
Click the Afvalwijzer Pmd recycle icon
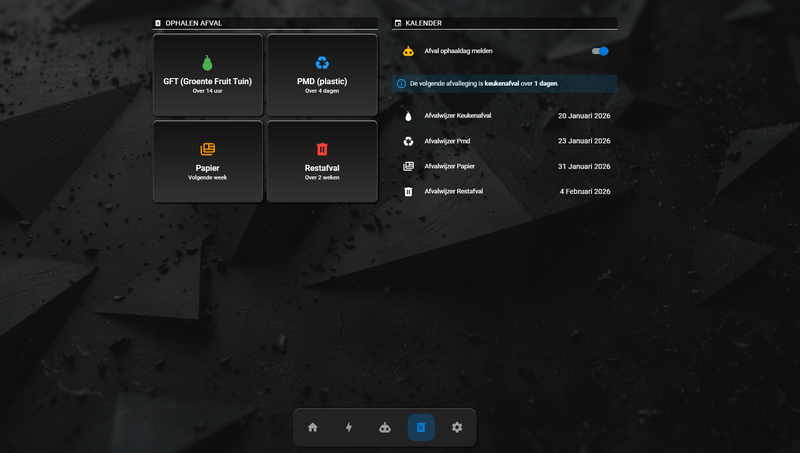coord(408,141)
